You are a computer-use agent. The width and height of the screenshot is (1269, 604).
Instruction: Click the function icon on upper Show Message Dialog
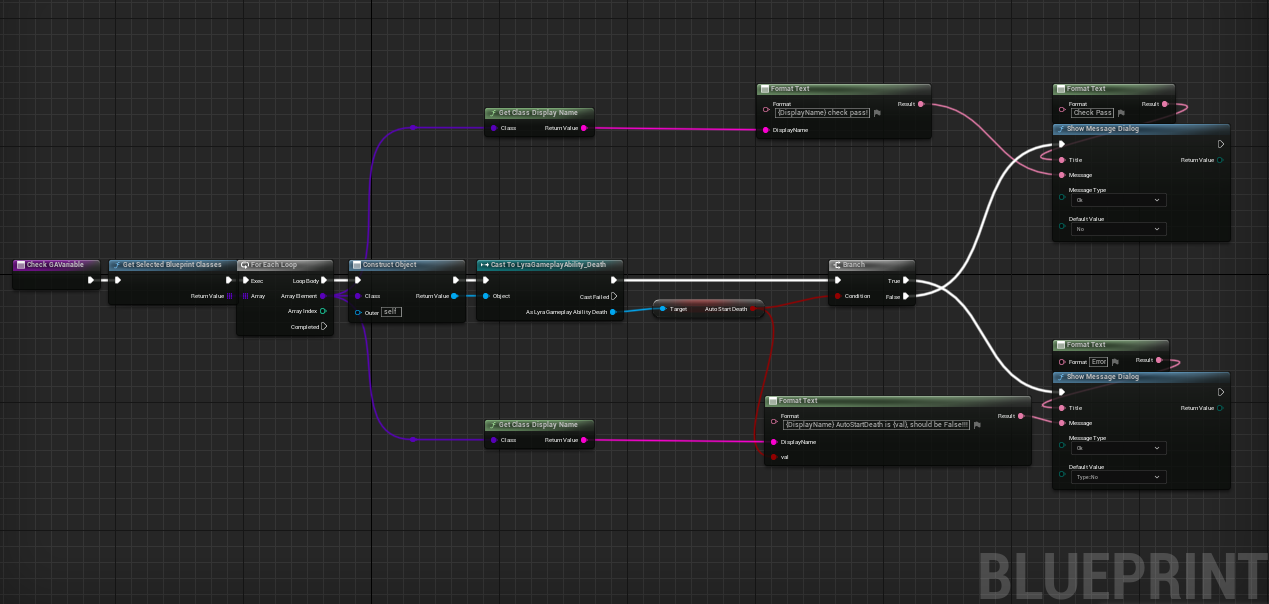(x=1061, y=128)
